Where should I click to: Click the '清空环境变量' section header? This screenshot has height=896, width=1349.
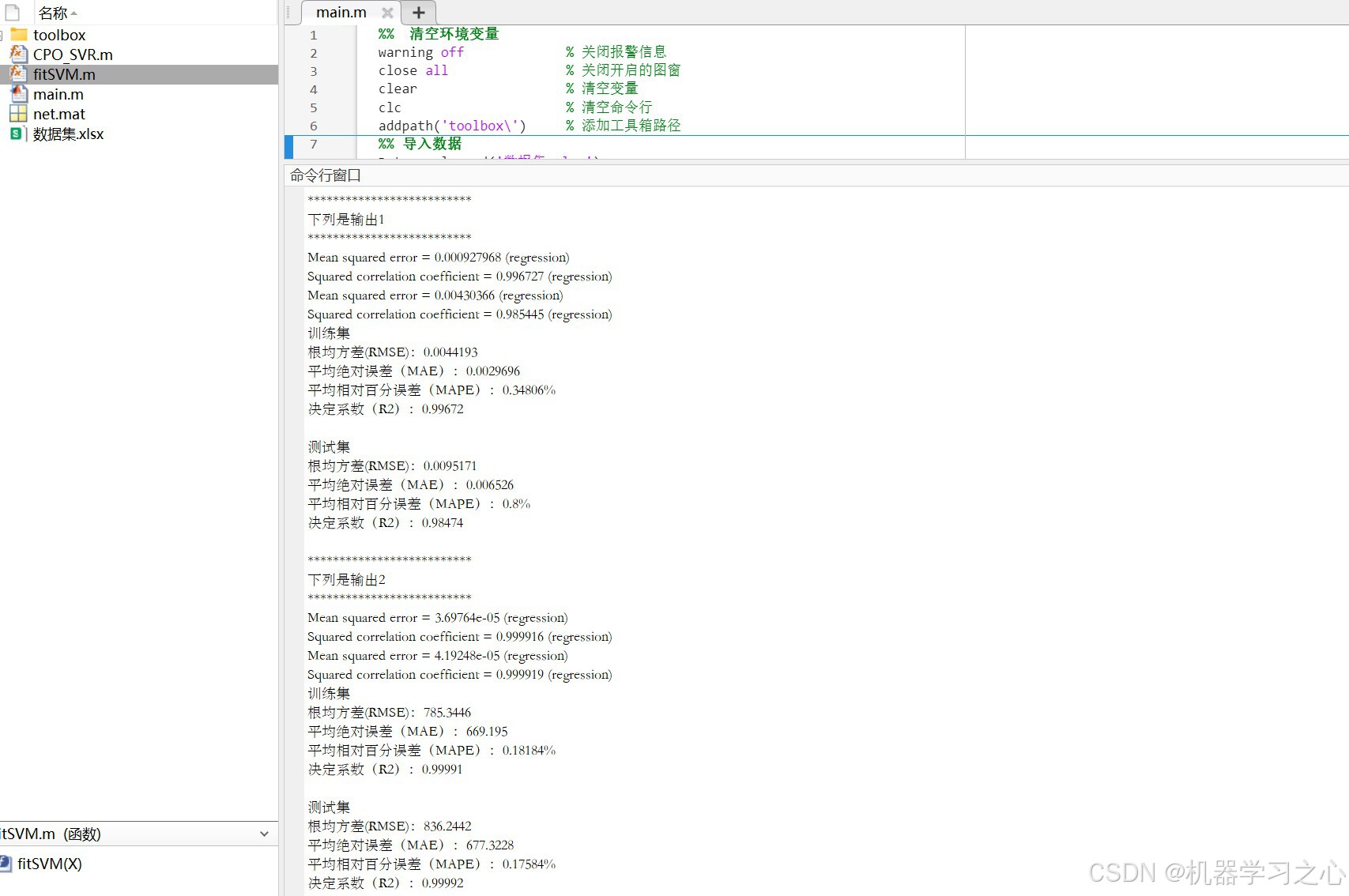(x=439, y=34)
